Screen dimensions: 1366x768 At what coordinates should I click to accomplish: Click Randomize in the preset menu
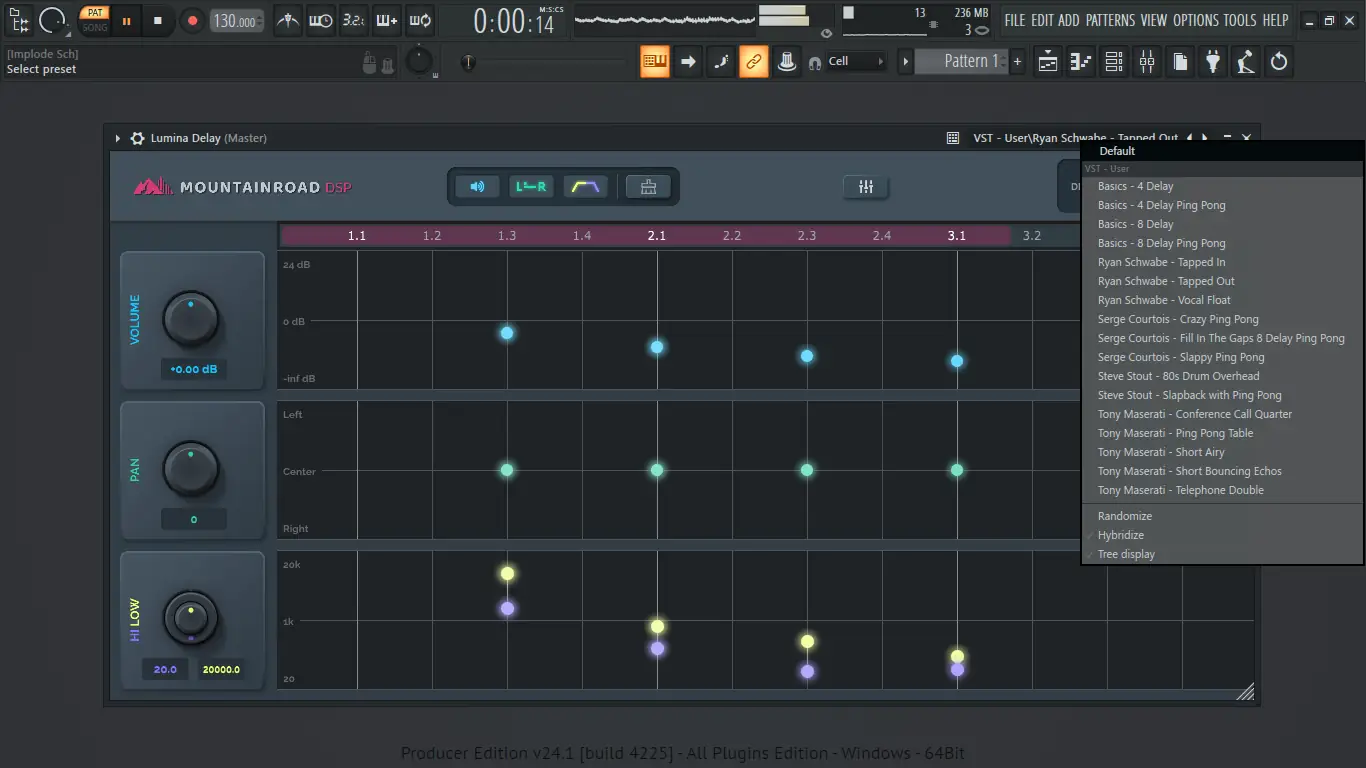pyautogui.click(x=1222, y=516)
